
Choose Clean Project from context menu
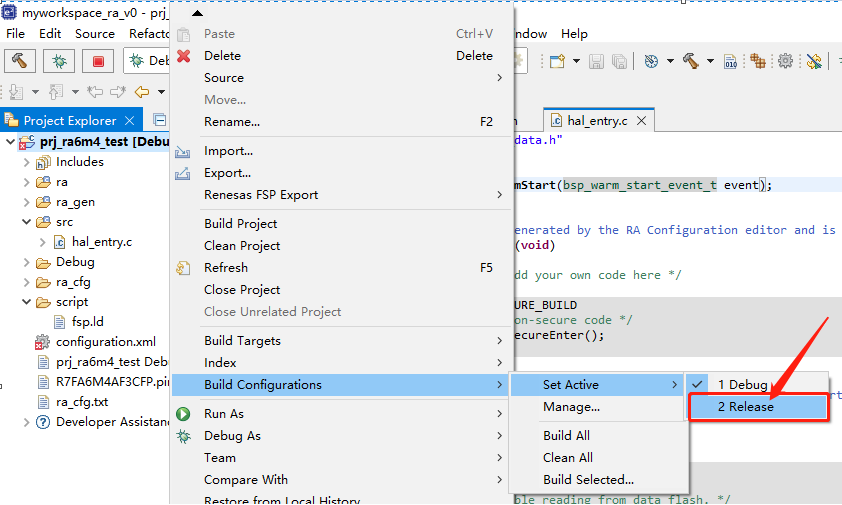pyautogui.click(x=242, y=246)
